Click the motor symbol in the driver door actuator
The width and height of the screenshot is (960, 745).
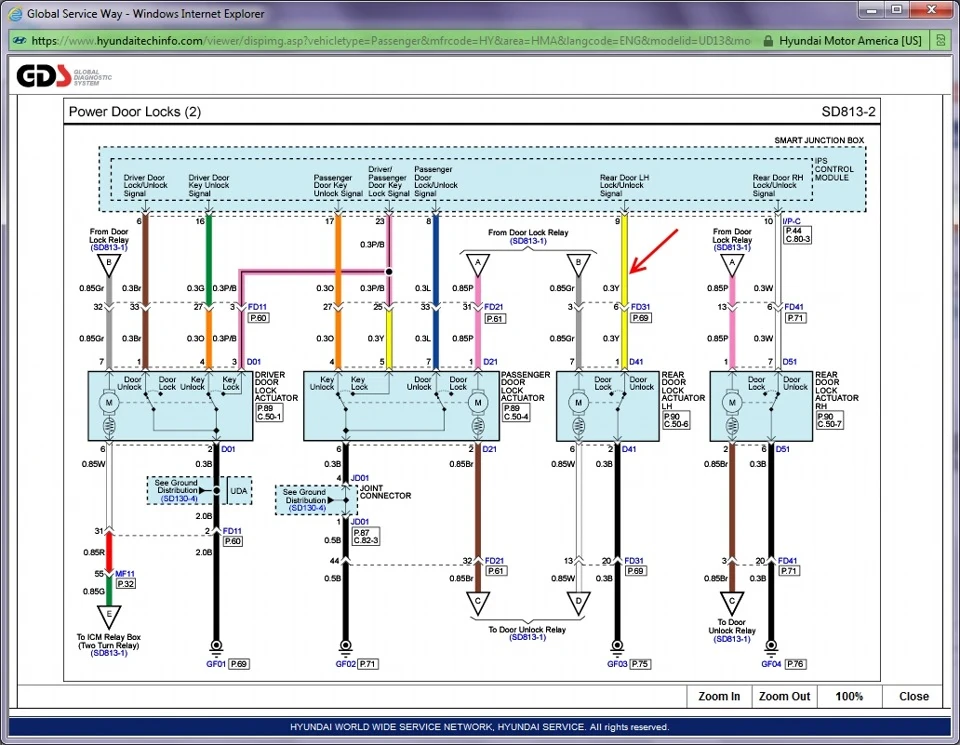point(109,402)
